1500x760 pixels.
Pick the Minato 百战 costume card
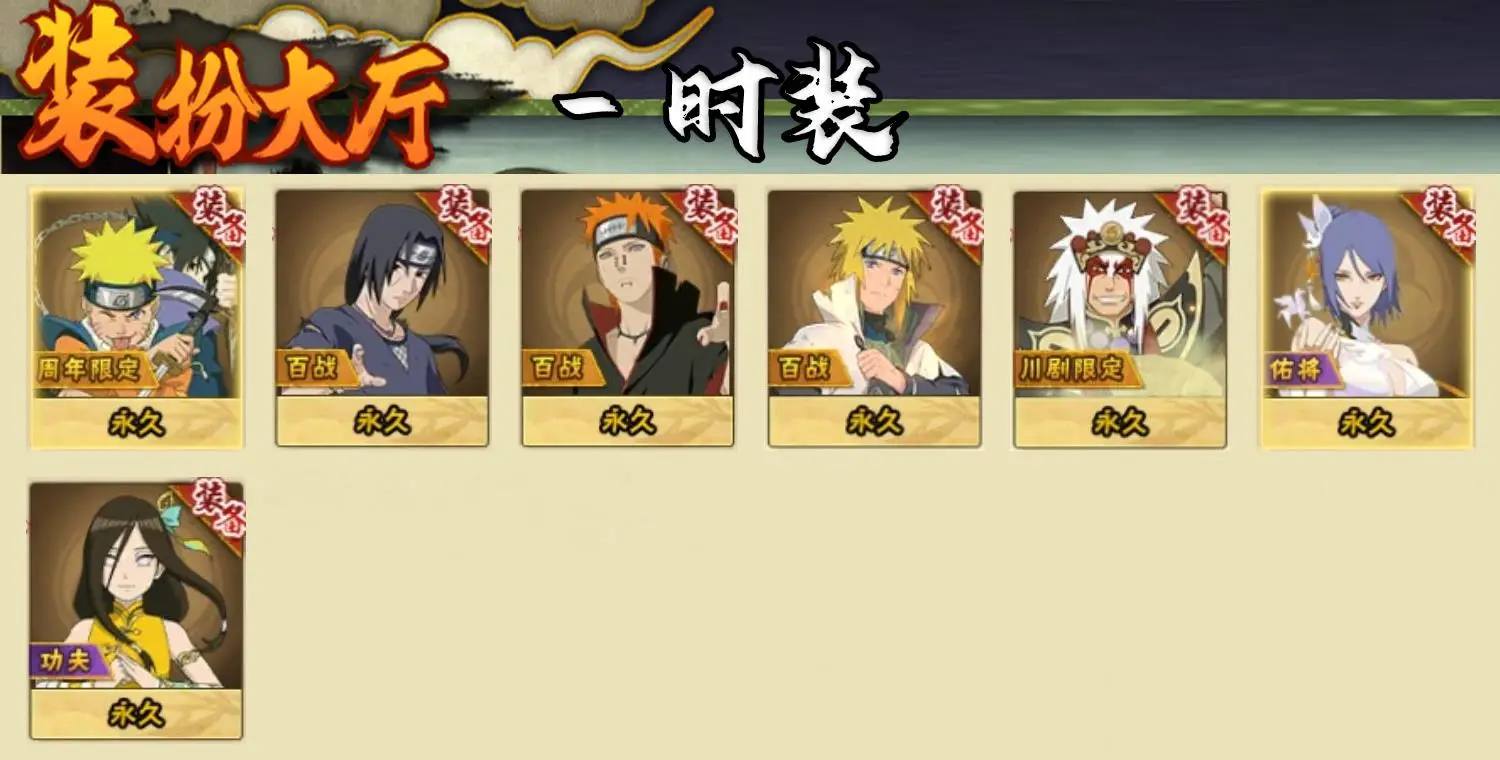874,318
